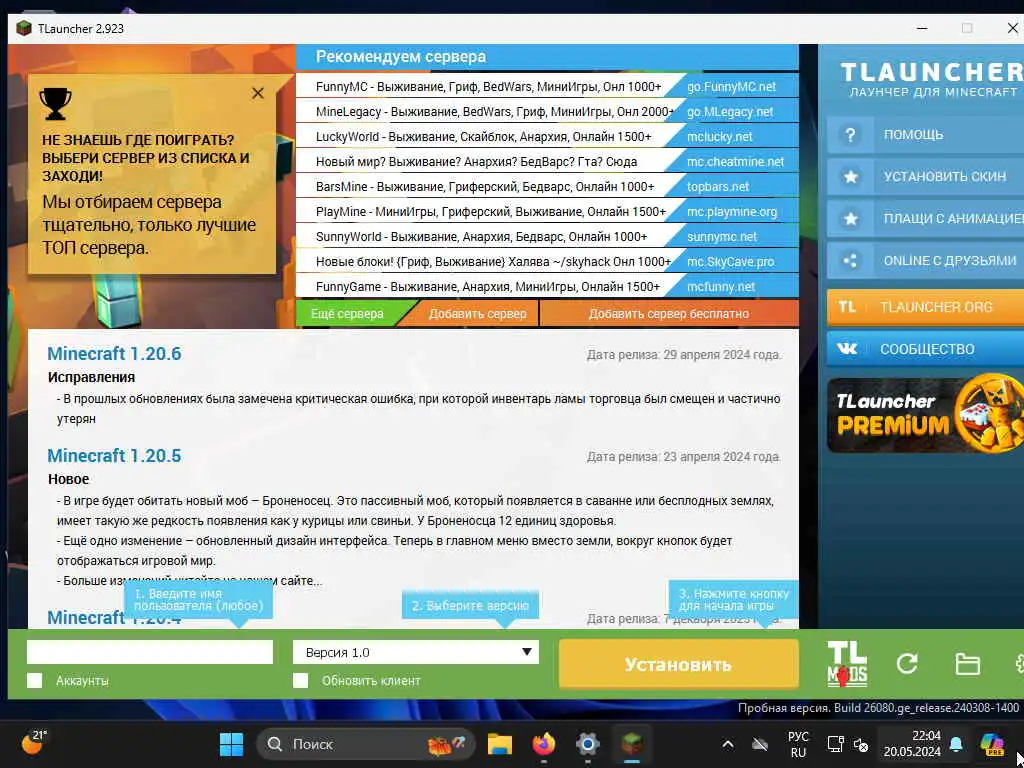This screenshot has width=1024, height=768.
Task: Visit TLAUNCHER.ORG website button
Action: click(x=925, y=307)
